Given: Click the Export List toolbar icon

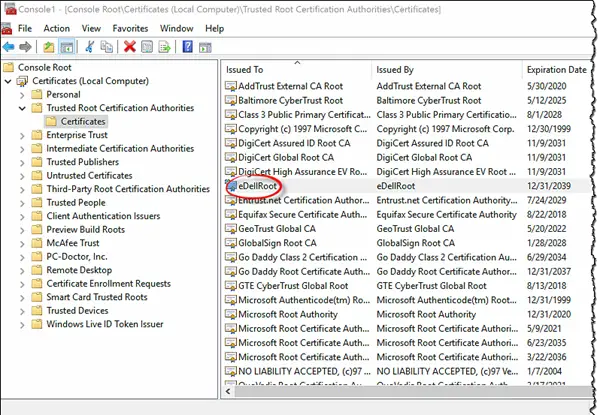Looking at the screenshot, I should [x=165, y=47].
